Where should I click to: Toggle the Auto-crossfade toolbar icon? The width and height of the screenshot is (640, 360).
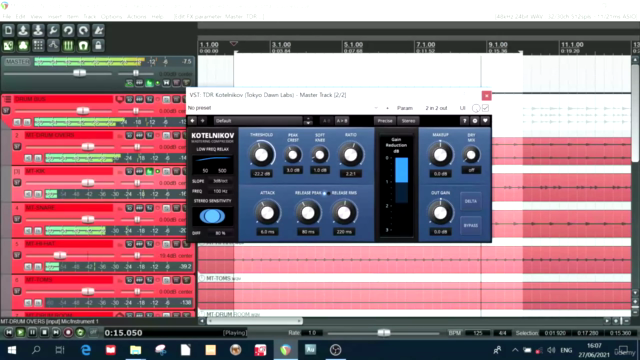pos(8,45)
